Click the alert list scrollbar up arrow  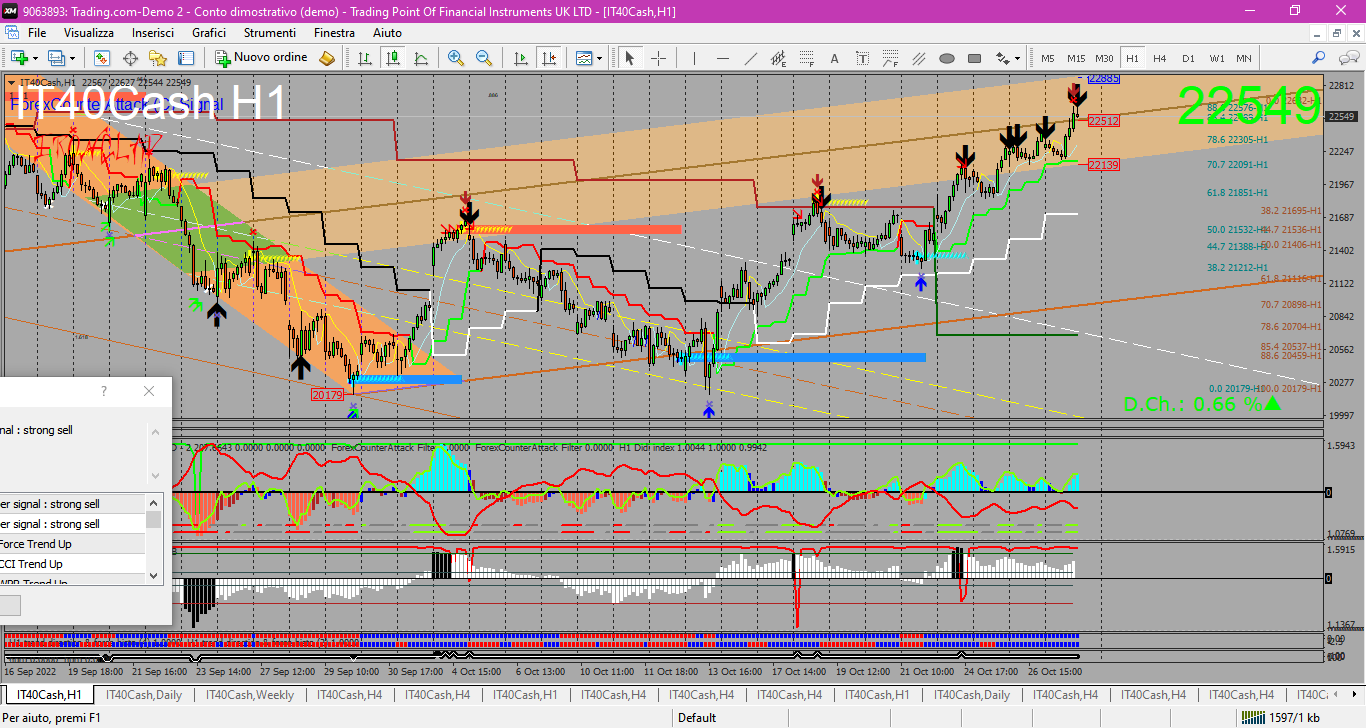point(153,502)
